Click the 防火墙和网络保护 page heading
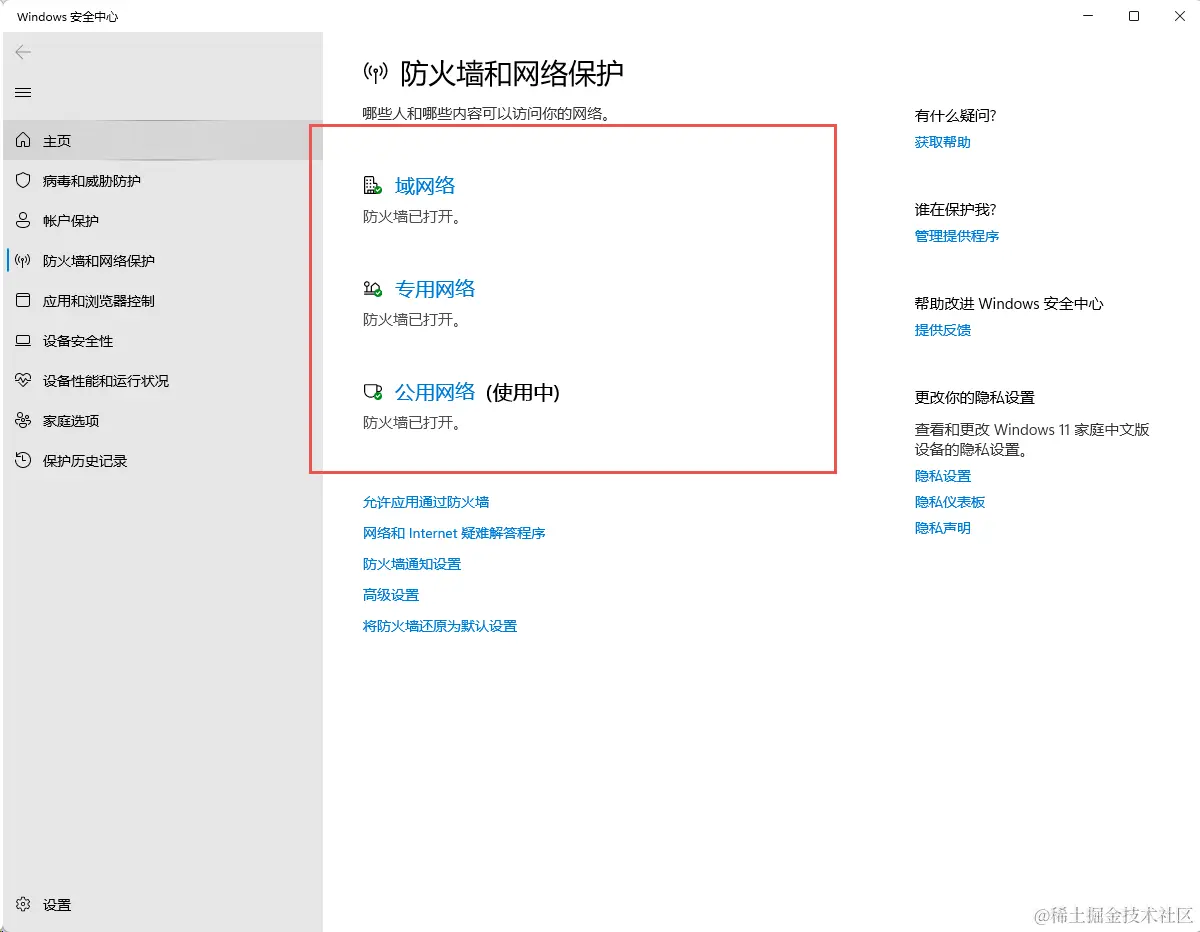 coord(512,72)
